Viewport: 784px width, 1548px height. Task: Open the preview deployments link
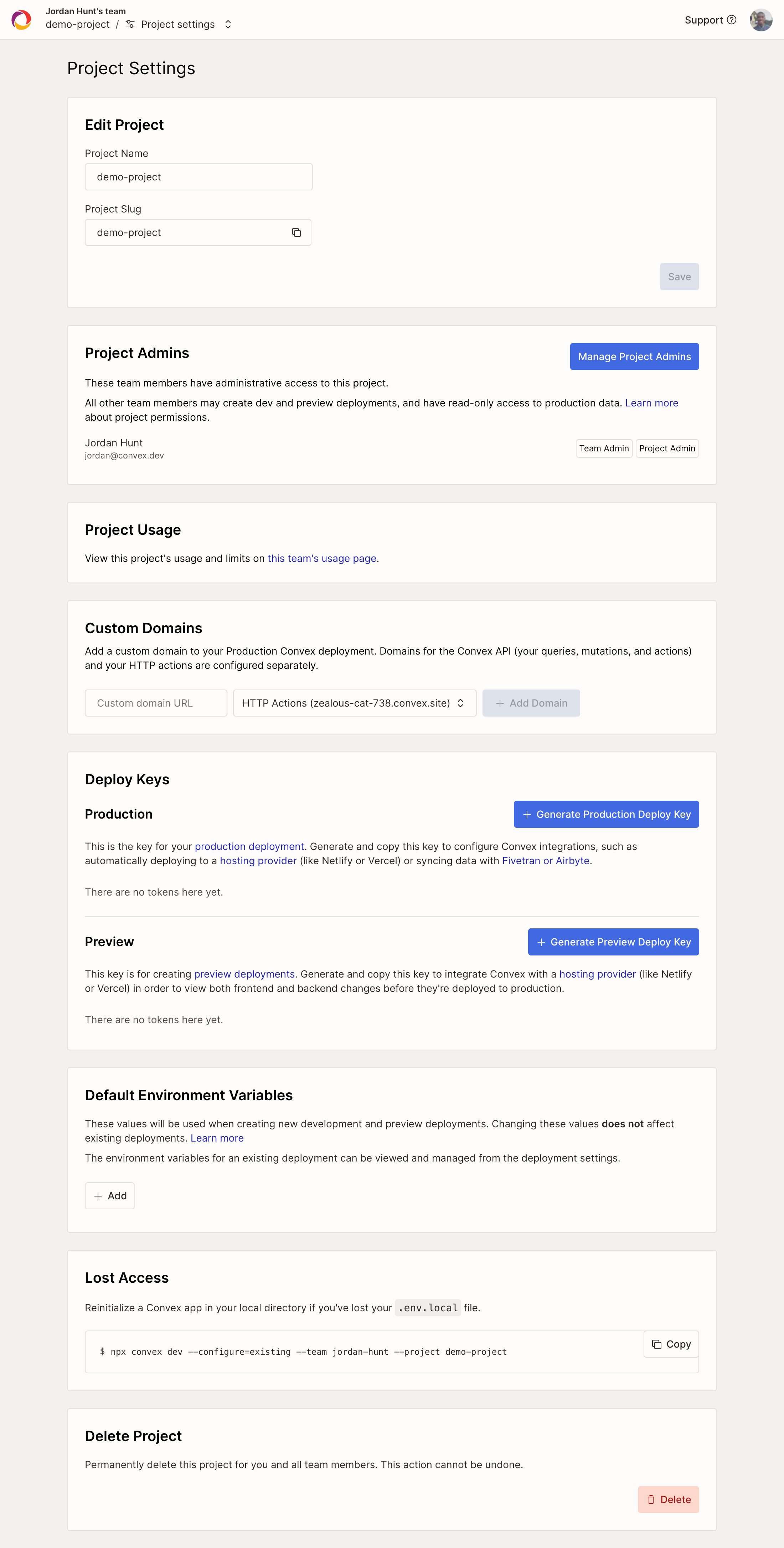(x=244, y=974)
